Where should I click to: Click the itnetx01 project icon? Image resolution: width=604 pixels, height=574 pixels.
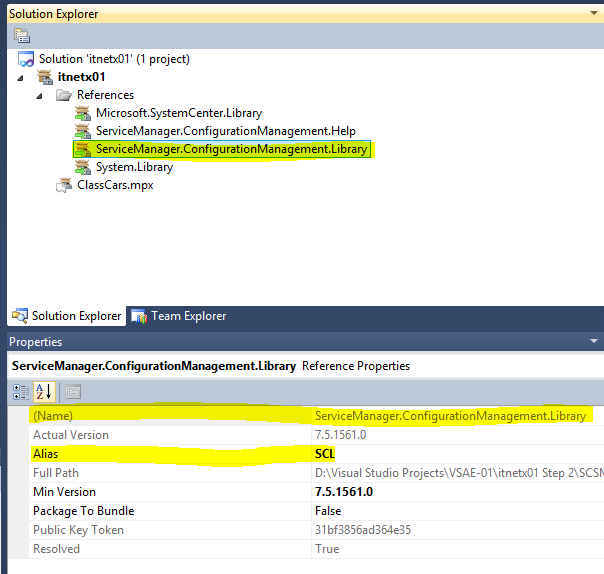(x=45, y=77)
